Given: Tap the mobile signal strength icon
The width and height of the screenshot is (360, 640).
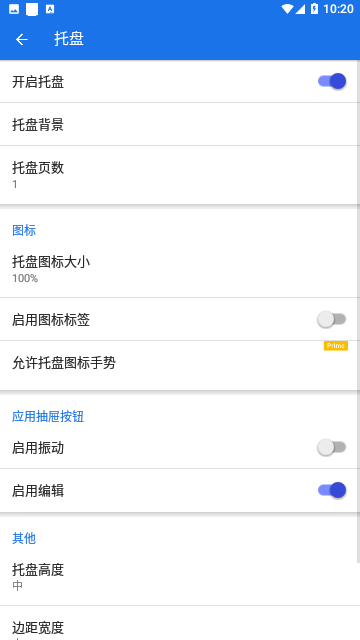Looking at the screenshot, I should pos(300,9).
